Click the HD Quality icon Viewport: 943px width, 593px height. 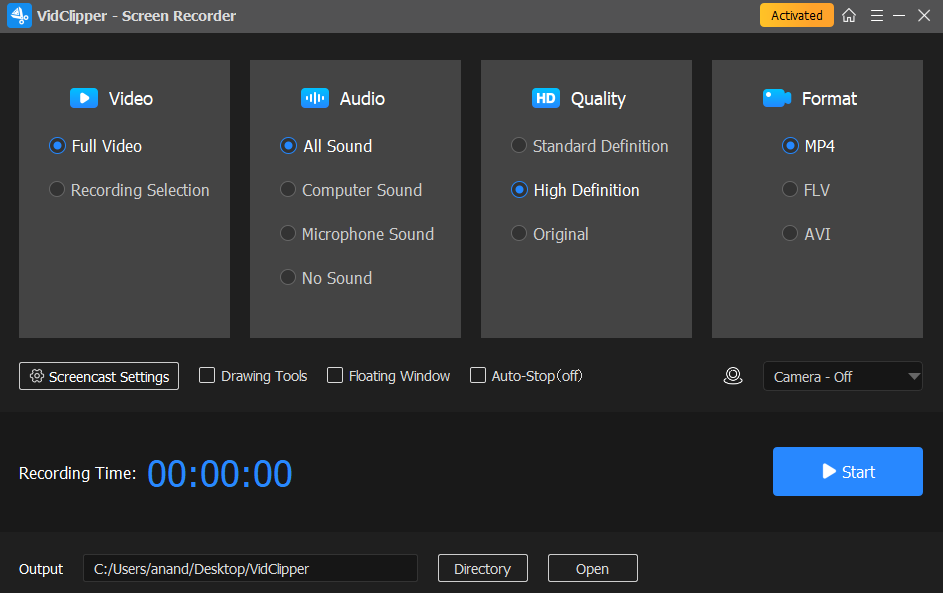click(546, 98)
